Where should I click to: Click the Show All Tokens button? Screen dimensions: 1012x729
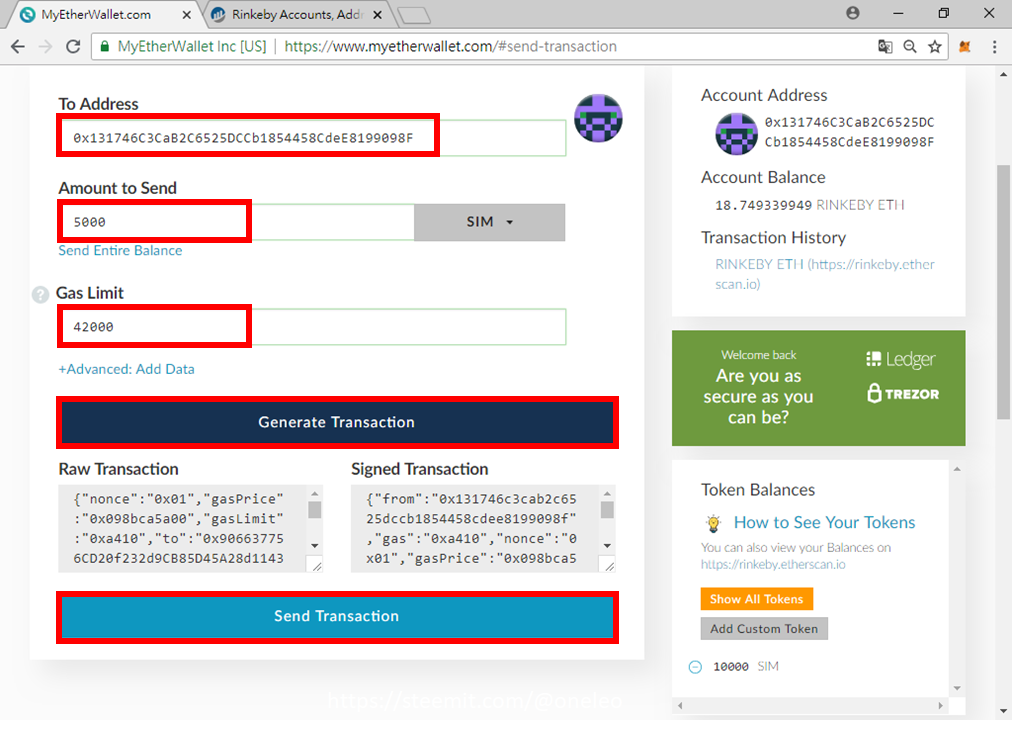click(x=756, y=599)
